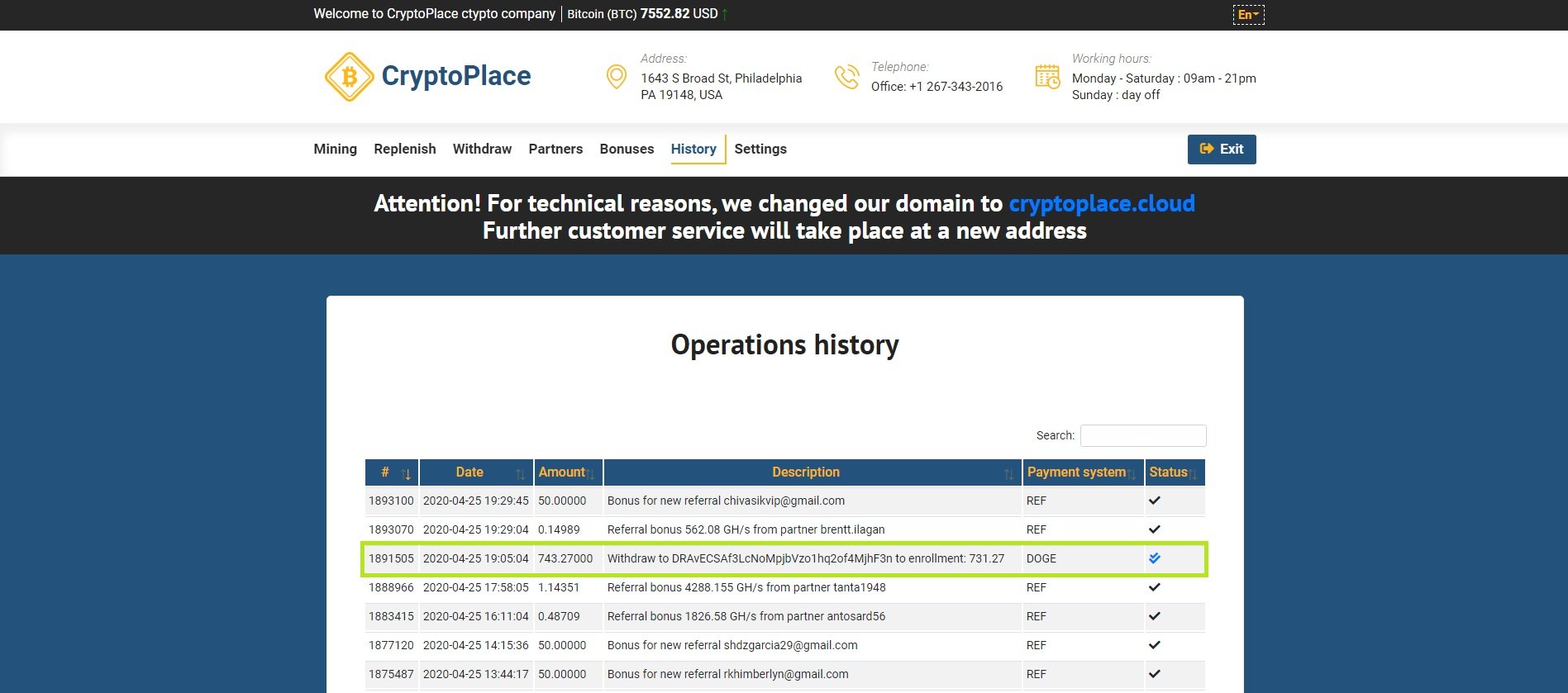The height and width of the screenshot is (693, 1568).
Task: Open the Mining menu item
Action: 335,150
